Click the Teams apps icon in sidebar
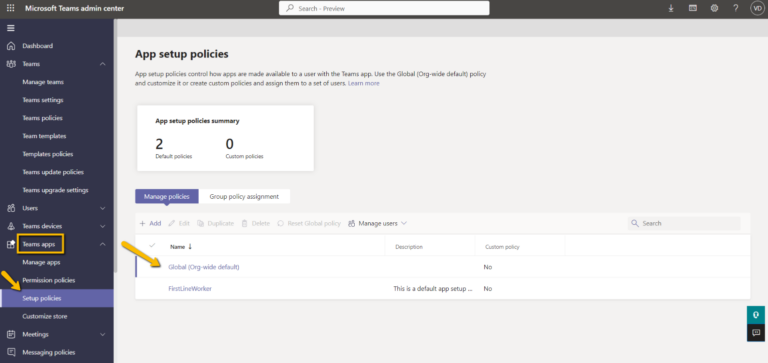 (x=11, y=244)
